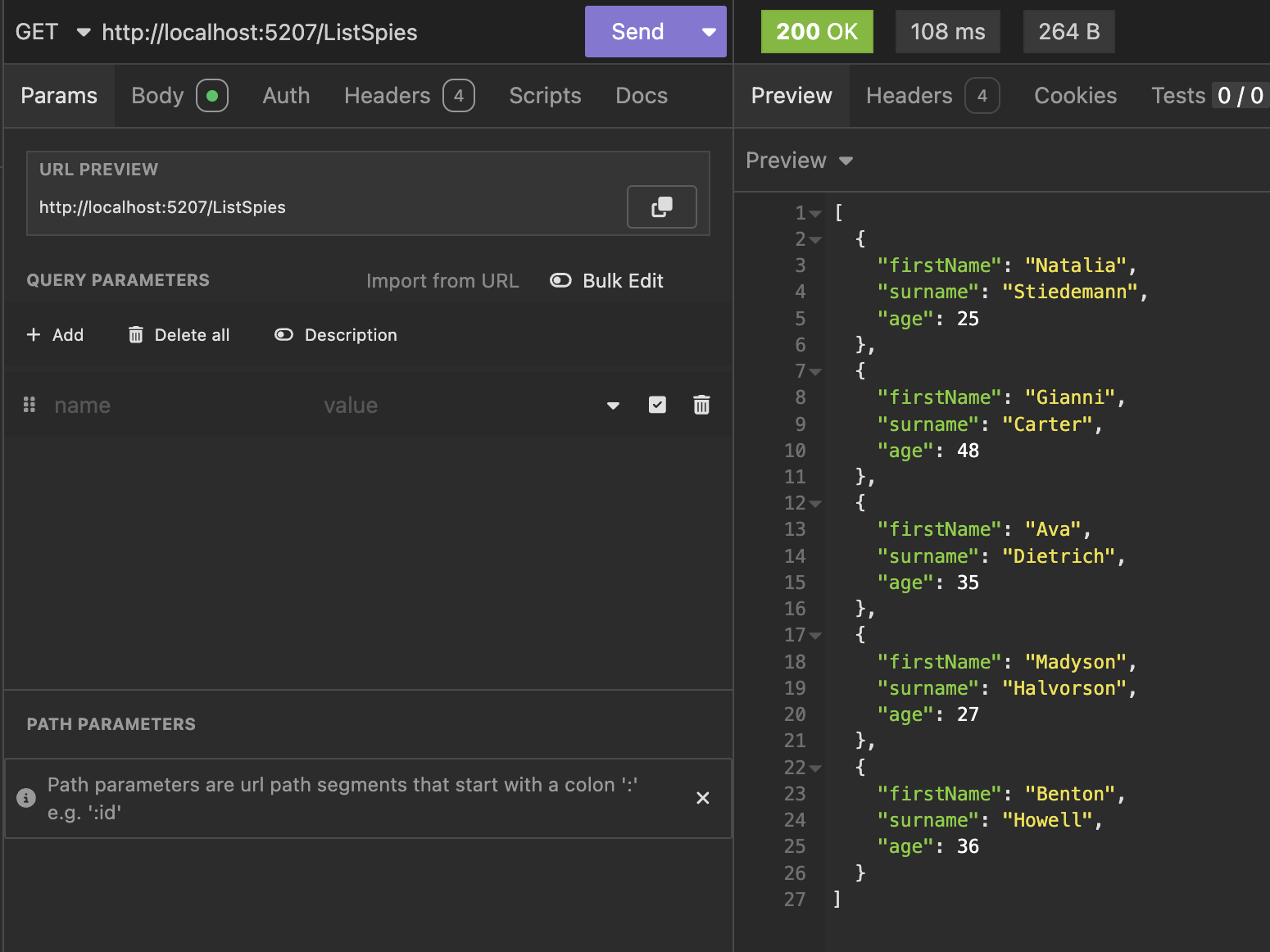Click the drag handle beside name field
This screenshot has width=1270, height=952.
(29, 405)
